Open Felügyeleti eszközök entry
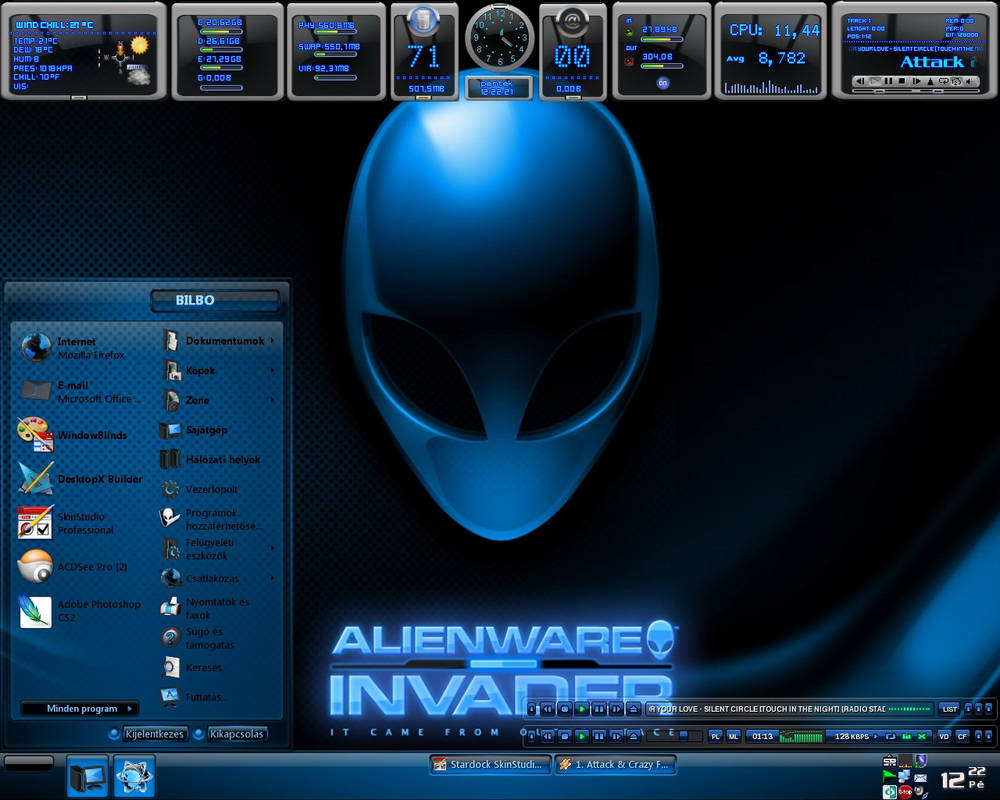Screen dimensions: 1000x800 218,549
